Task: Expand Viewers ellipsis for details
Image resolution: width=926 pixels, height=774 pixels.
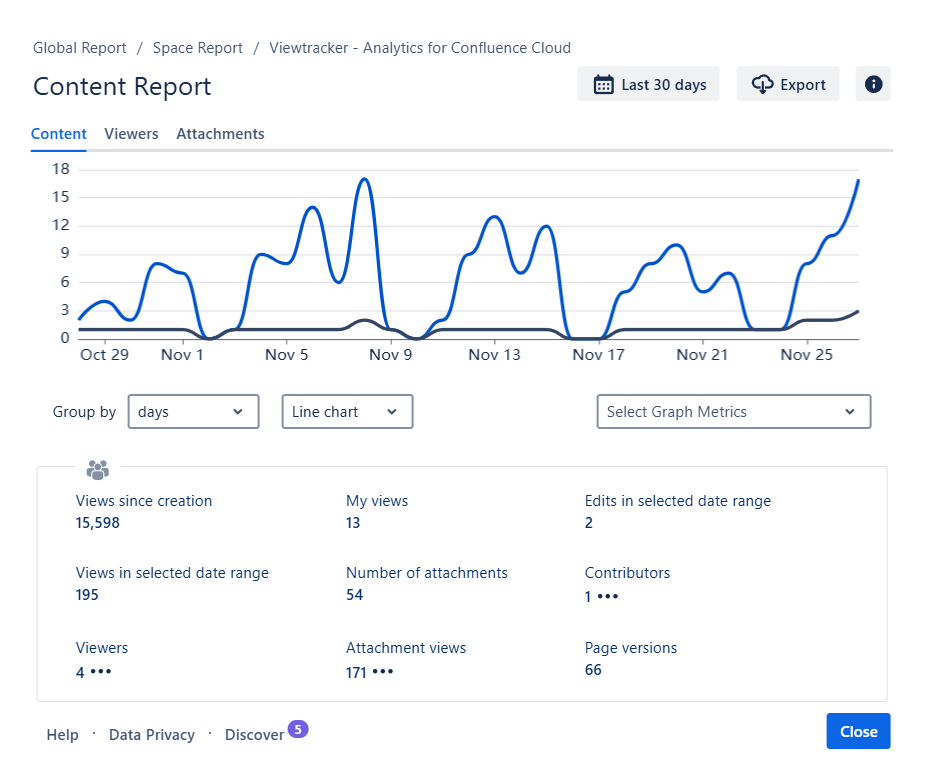Action: 101,672
